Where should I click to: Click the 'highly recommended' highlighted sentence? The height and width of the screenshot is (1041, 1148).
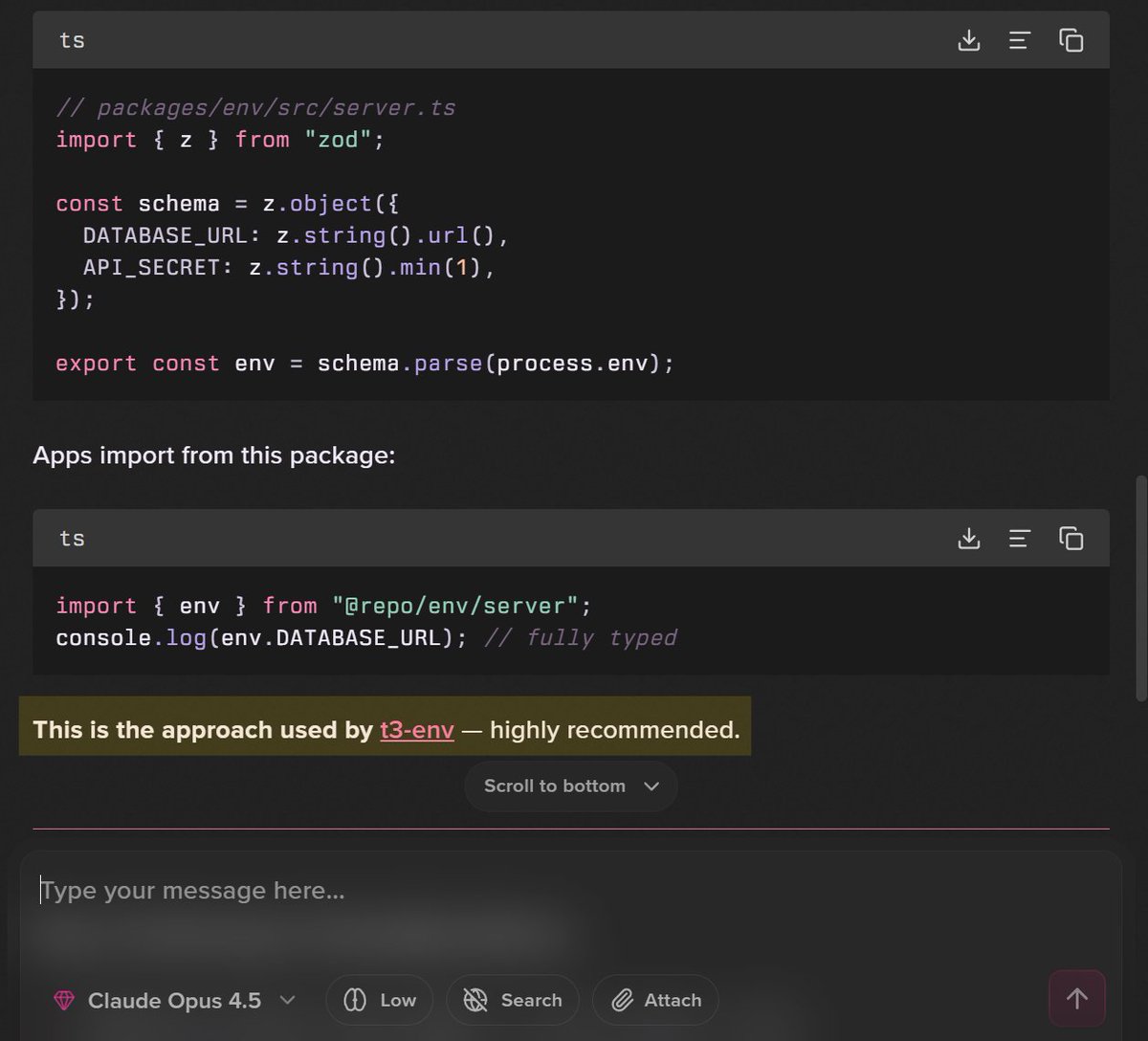[386, 730]
